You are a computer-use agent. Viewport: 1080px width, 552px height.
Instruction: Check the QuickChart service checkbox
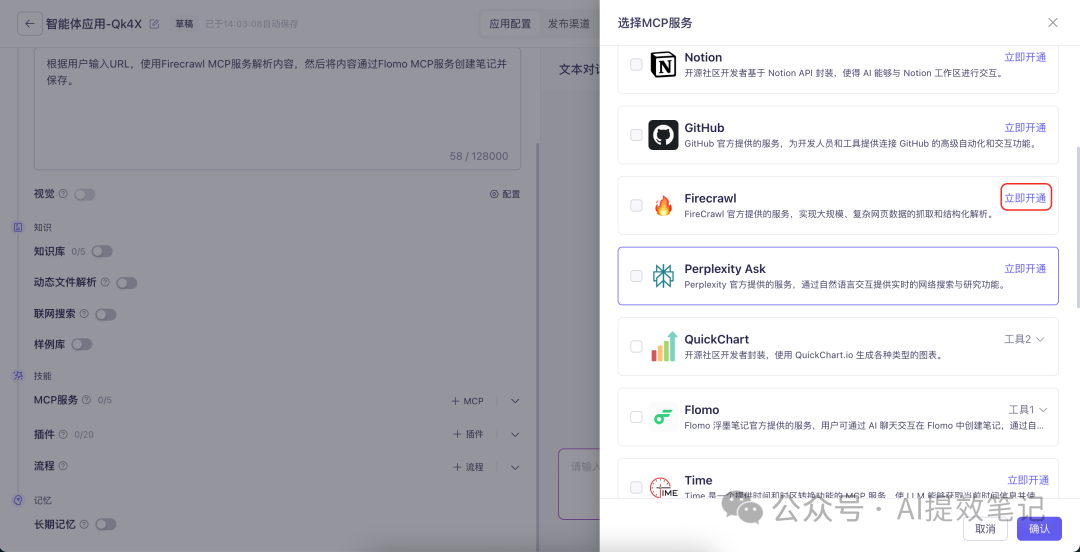point(636,346)
